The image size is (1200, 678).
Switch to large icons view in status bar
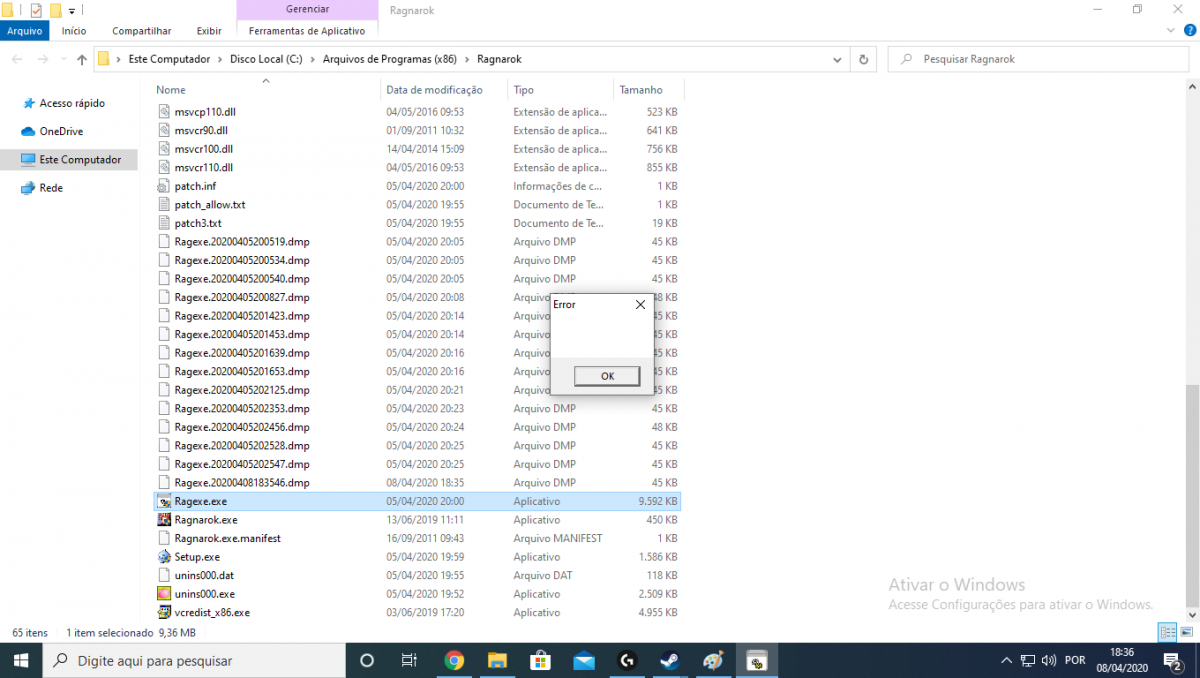click(1185, 632)
